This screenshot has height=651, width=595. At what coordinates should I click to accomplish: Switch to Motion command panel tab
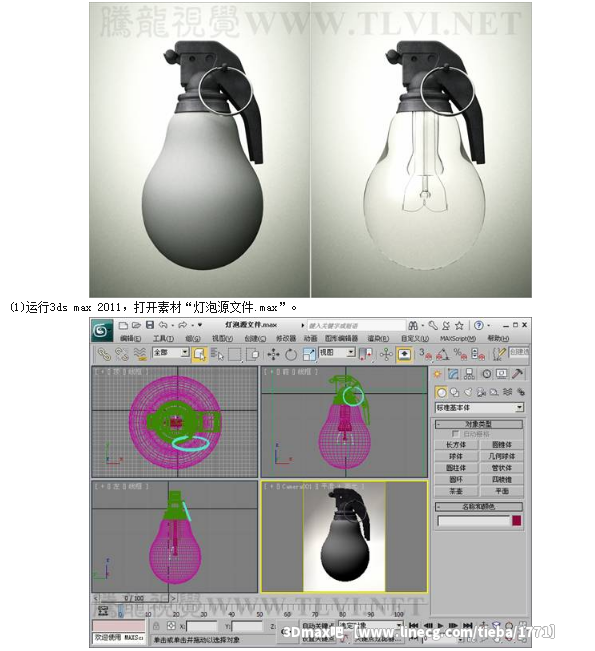point(486,374)
